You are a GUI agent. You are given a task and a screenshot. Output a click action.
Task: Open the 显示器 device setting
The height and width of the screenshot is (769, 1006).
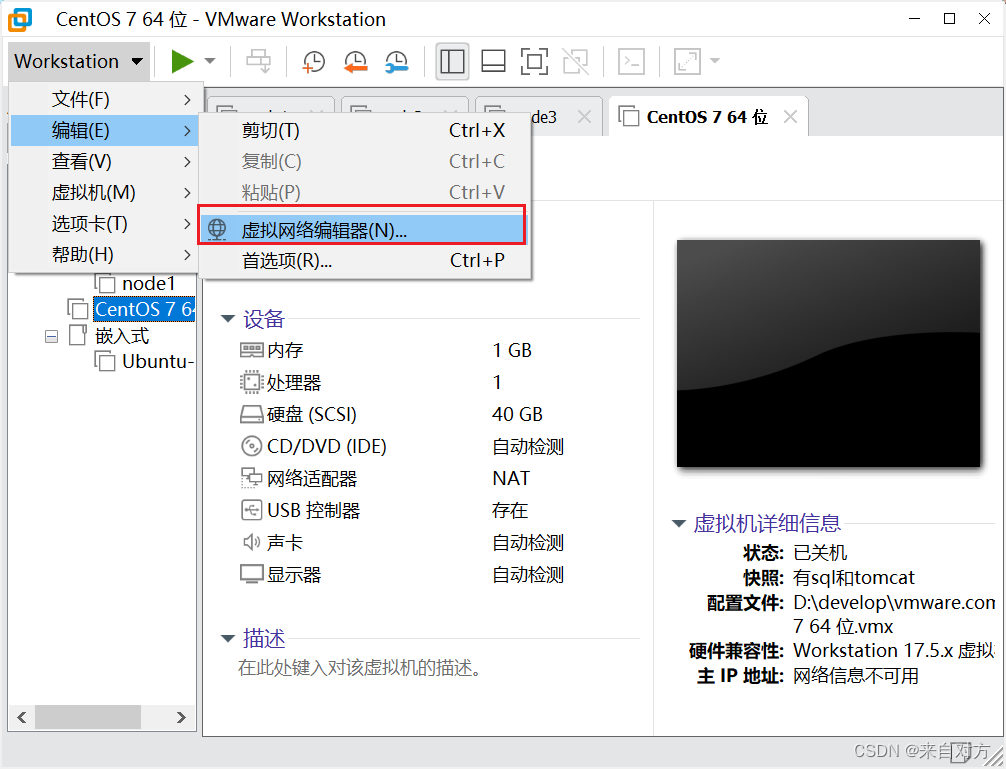pos(294,575)
